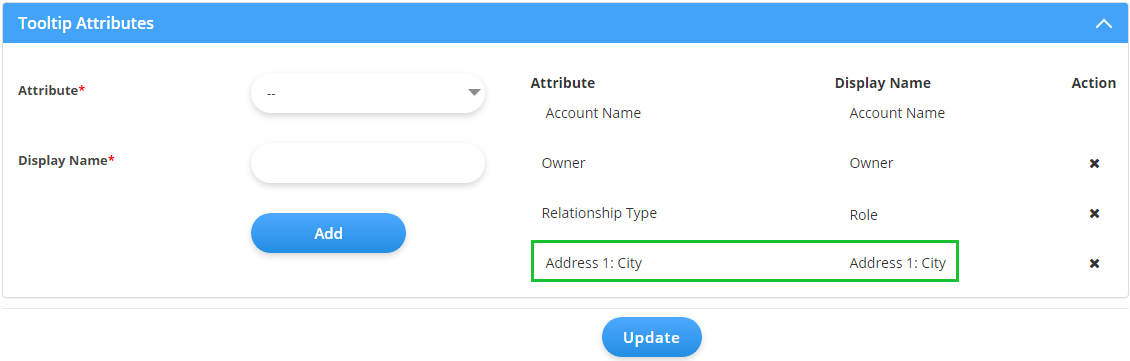Click the Add button
Viewport: 1130px width, 361px height.
point(328,233)
